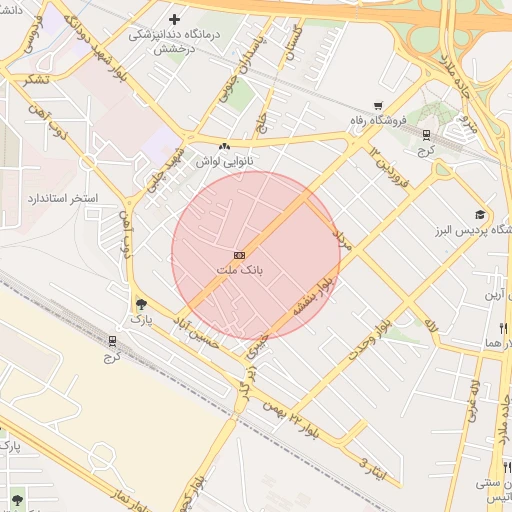Click the درمانگاه دندانپزشکی درخشش text label
This screenshot has height=512, width=512.
click(x=174, y=42)
